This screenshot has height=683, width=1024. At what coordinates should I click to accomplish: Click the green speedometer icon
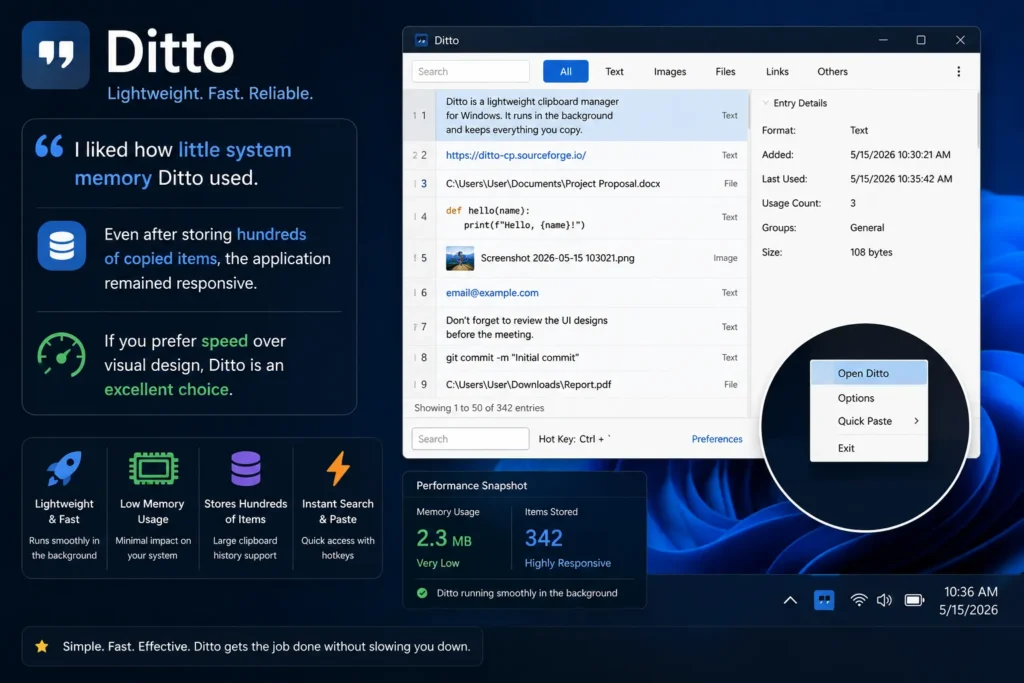(61, 355)
